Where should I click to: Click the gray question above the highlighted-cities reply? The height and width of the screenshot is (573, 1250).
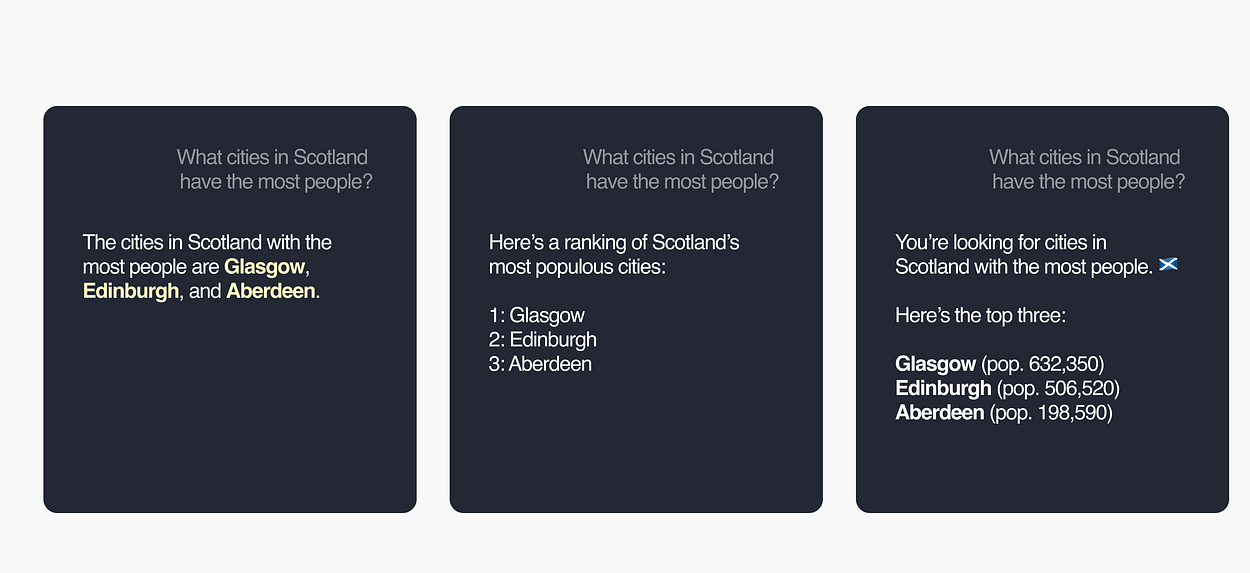pos(274,169)
